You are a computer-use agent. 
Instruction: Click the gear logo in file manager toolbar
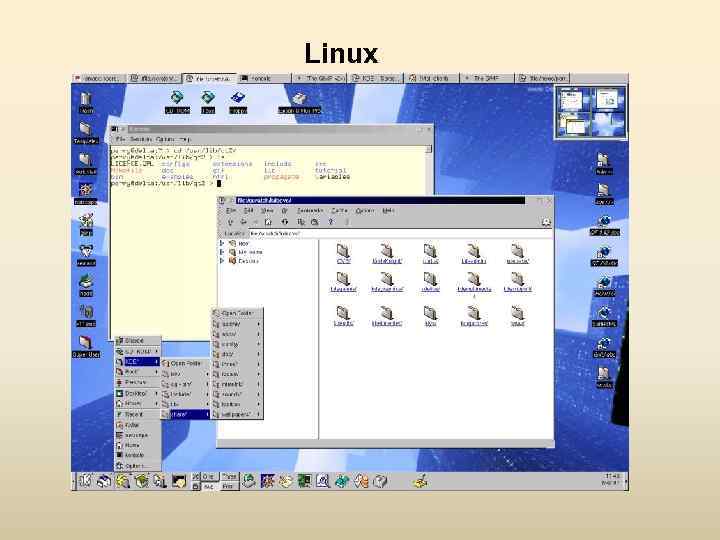pos(546,222)
